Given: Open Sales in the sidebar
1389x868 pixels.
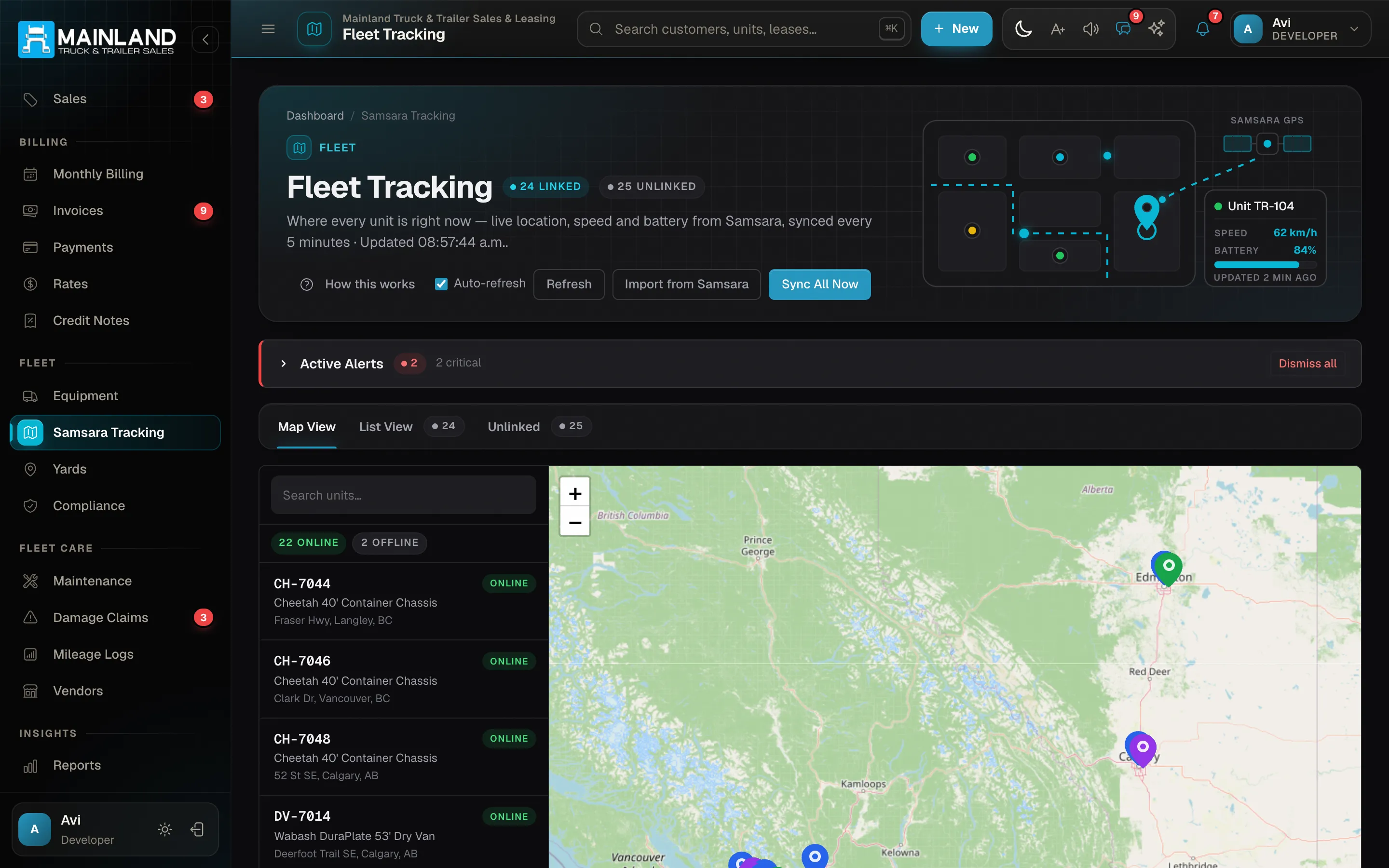Looking at the screenshot, I should click(x=115, y=99).
